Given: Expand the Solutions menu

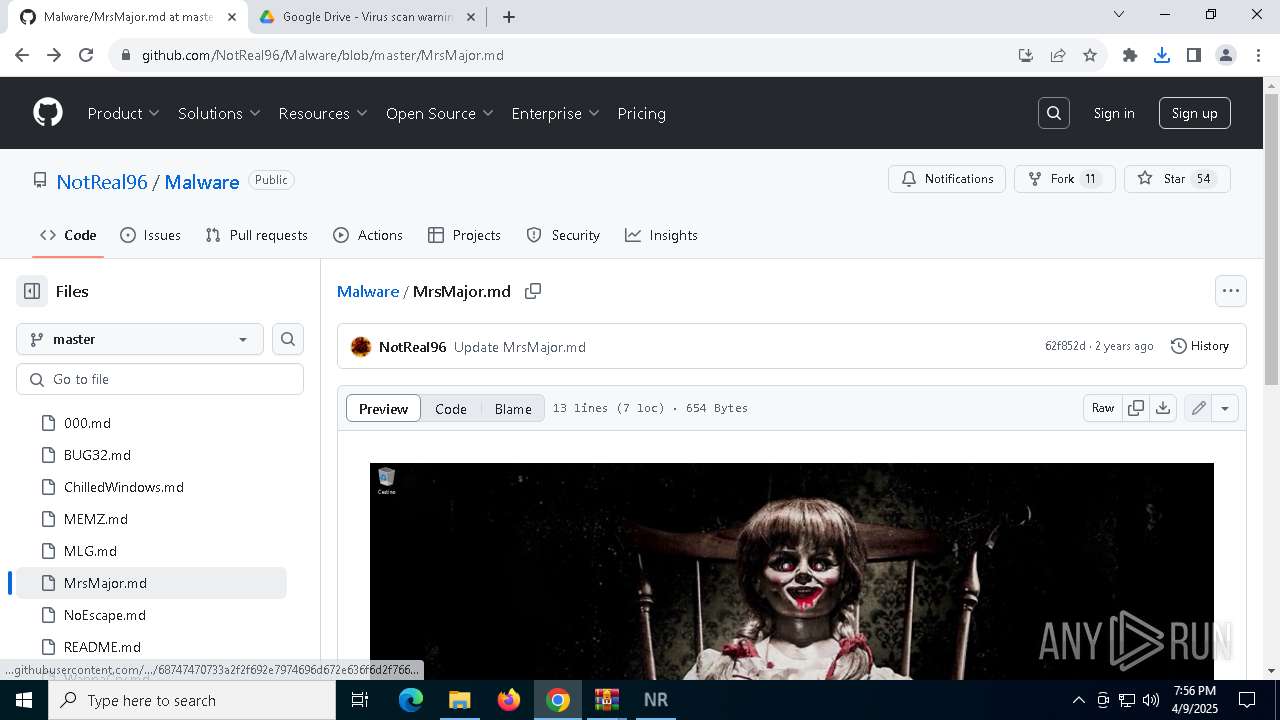Looking at the screenshot, I should pos(219,113).
